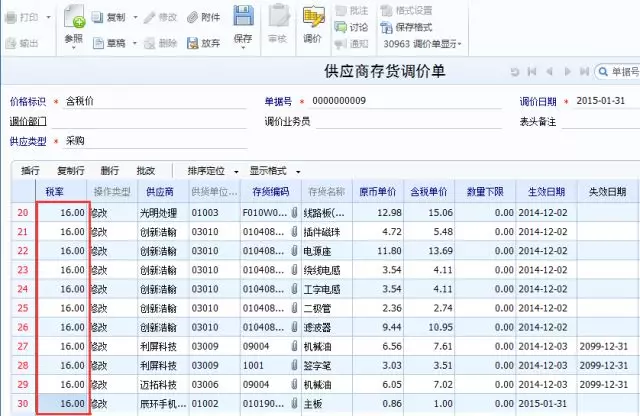Click the 复制行 copy row button
640x416 pixels.
coord(71,171)
